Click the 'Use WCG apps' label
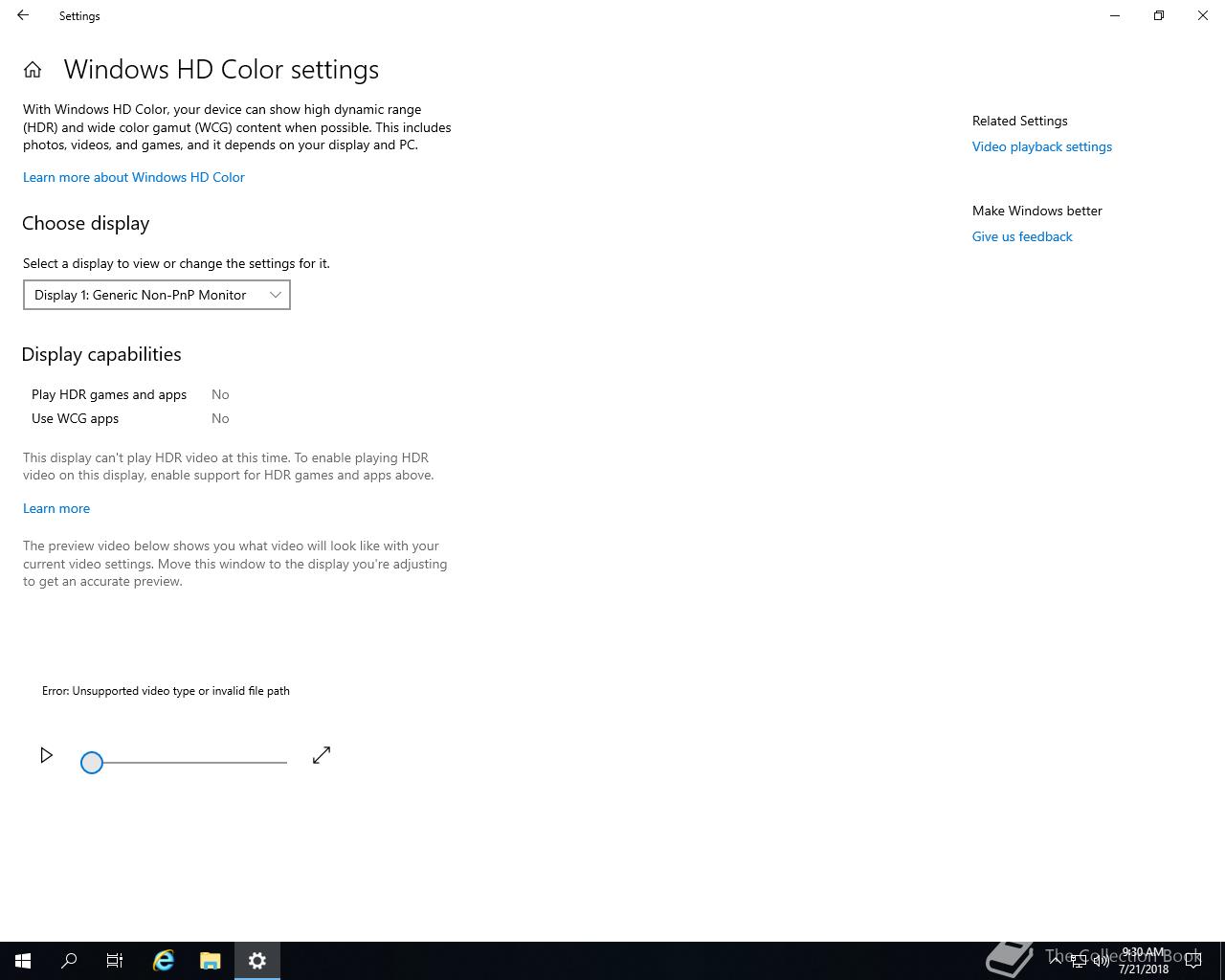Screen dimensions: 1225x980 tap(76, 418)
